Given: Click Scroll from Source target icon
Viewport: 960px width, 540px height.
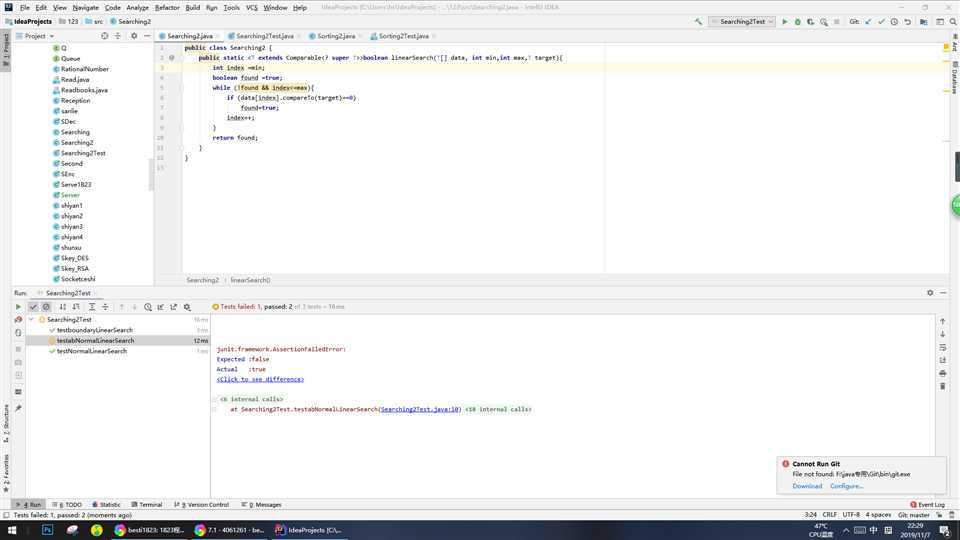Looking at the screenshot, I should point(105,36).
